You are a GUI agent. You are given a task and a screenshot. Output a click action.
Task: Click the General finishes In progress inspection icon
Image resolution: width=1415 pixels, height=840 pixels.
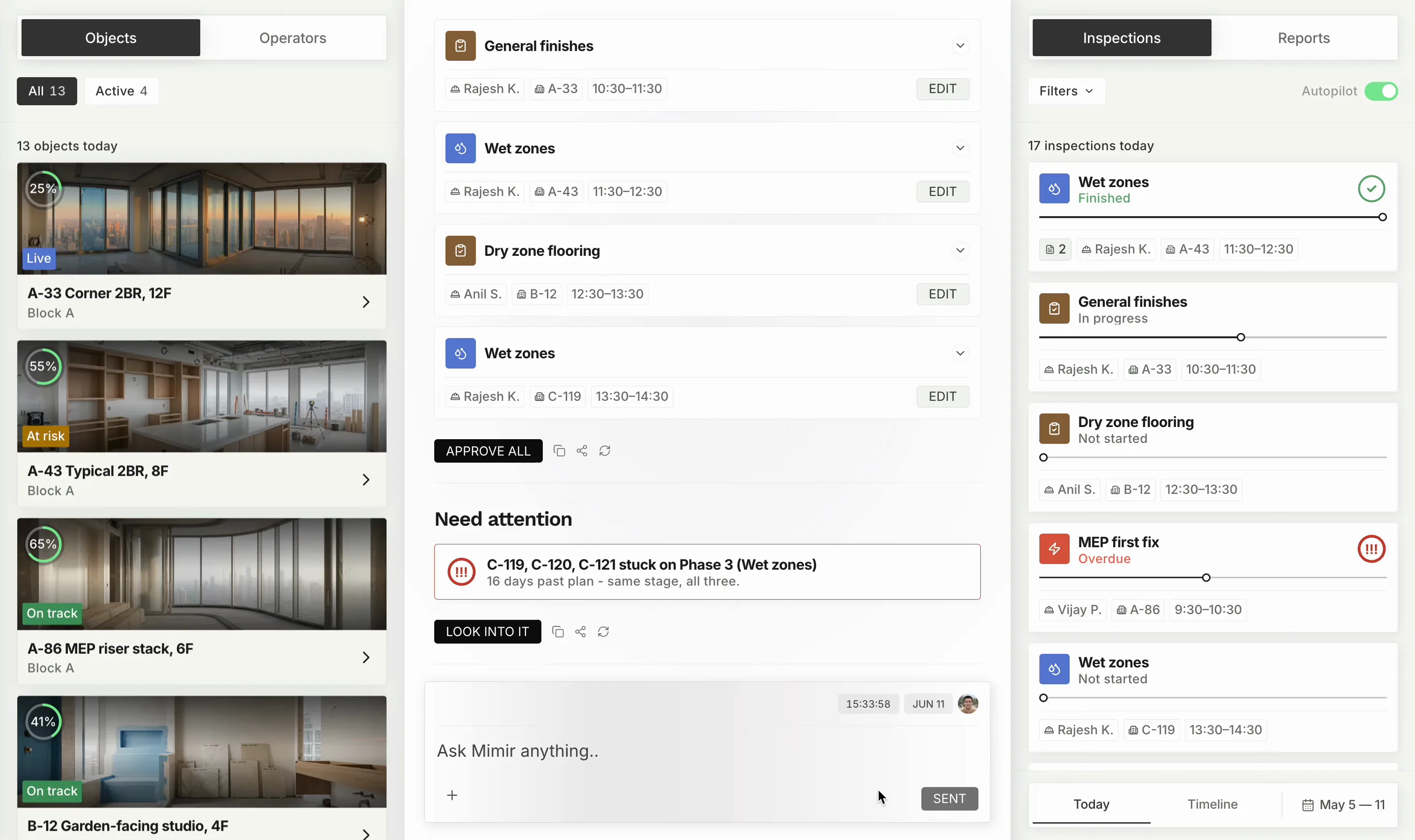1054,309
